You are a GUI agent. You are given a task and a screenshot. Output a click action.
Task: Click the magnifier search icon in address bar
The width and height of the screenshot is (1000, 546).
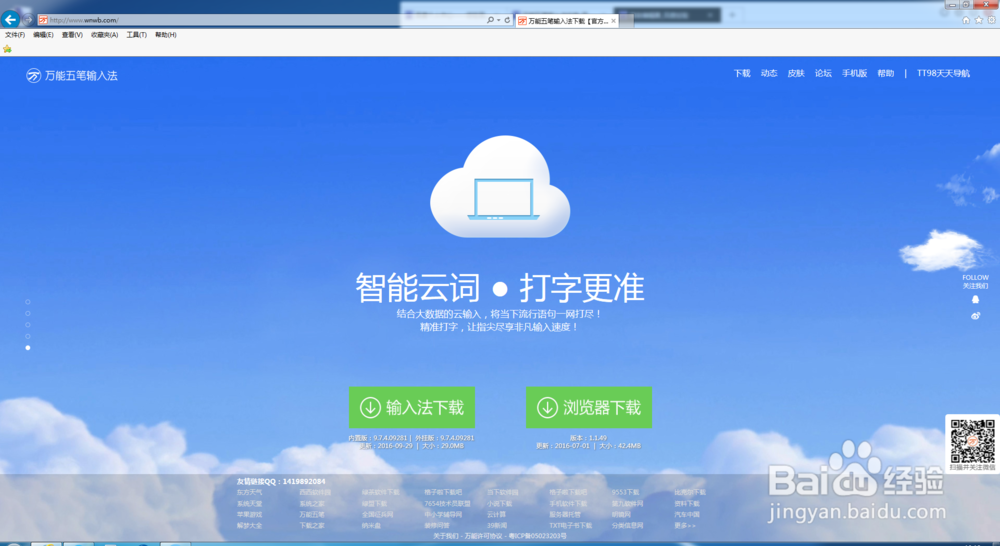[490, 20]
